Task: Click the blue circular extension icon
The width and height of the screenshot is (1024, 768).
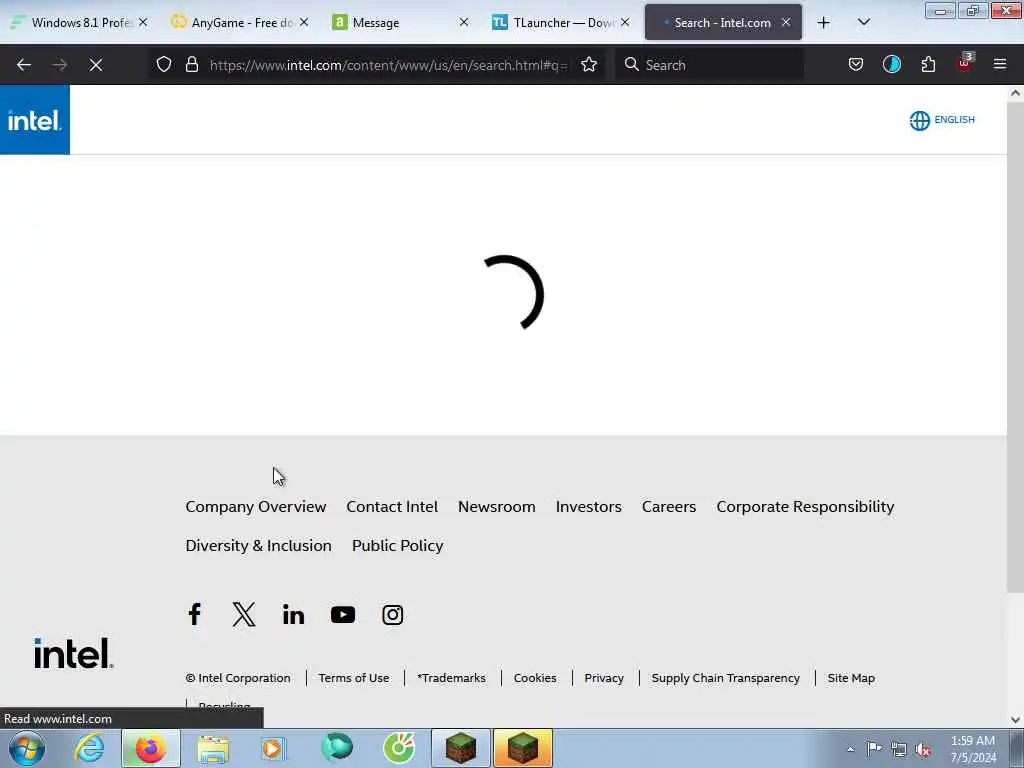Action: (x=891, y=64)
